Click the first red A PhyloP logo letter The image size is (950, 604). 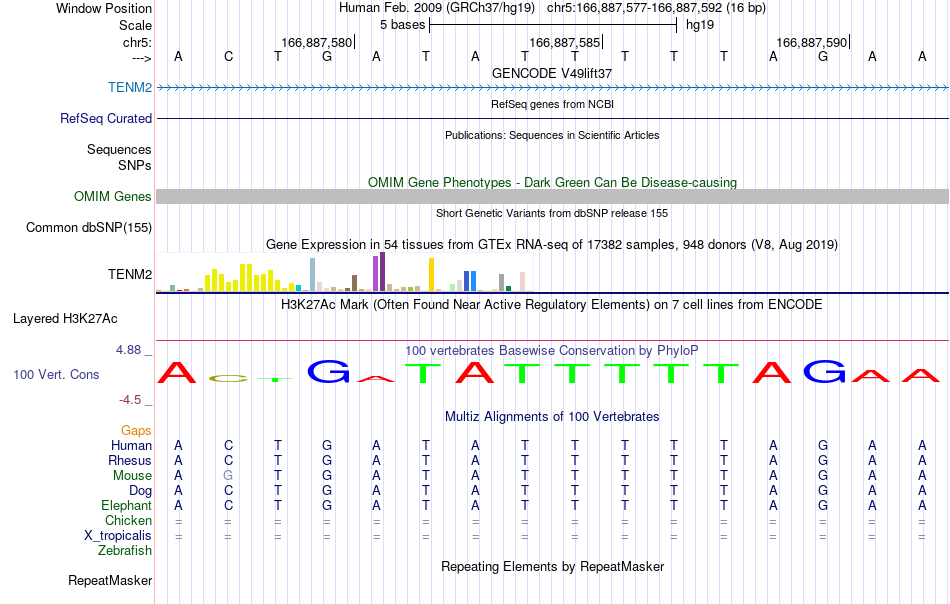pos(177,372)
